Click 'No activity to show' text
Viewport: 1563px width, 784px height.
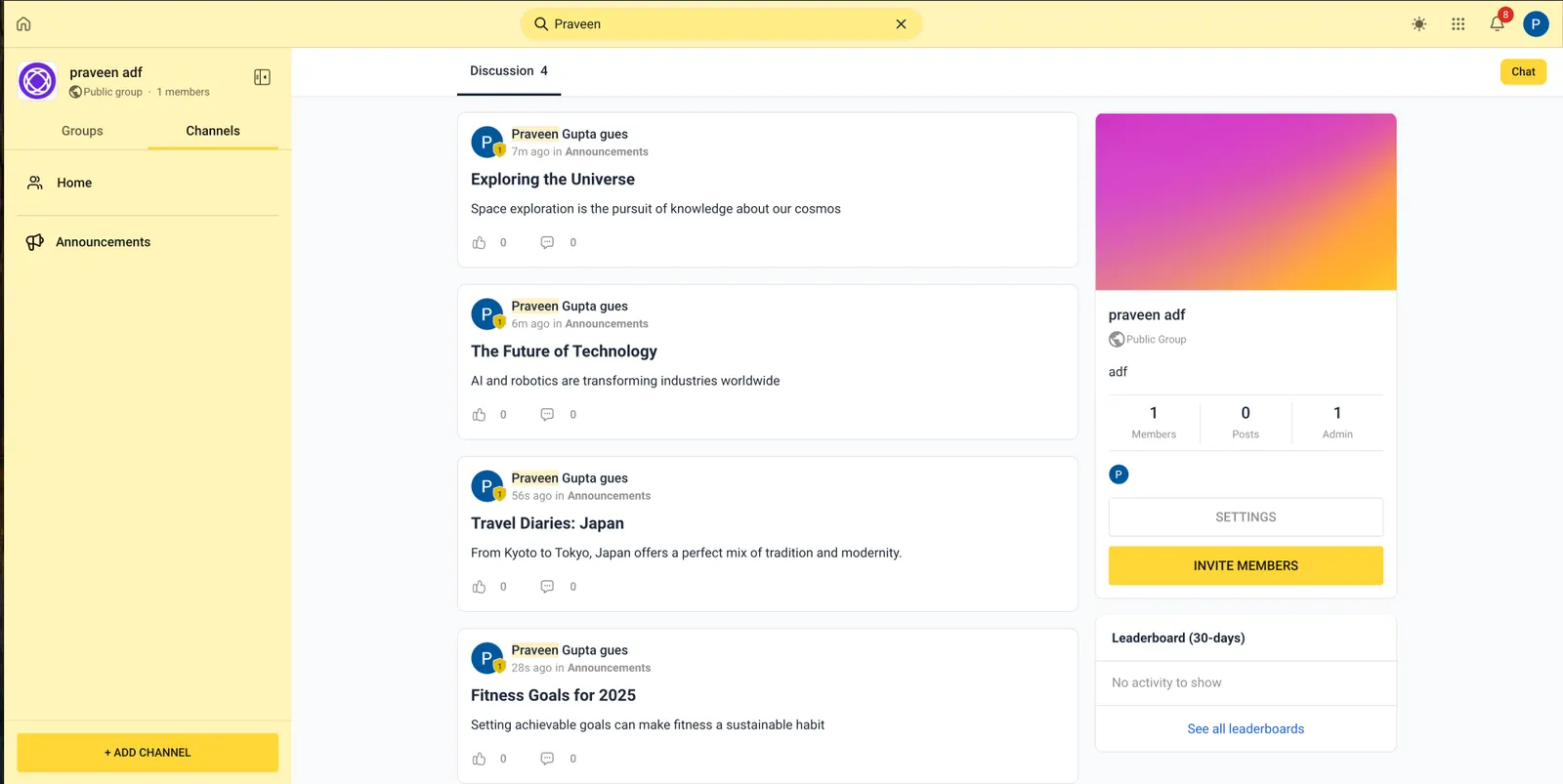point(1166,682)
